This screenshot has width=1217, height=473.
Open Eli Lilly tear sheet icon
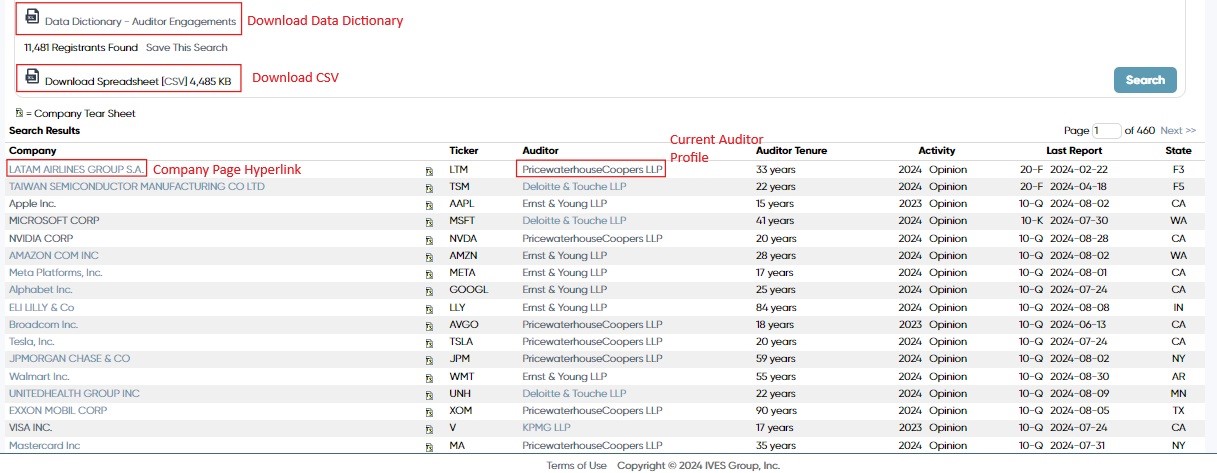tap(428, 309)
